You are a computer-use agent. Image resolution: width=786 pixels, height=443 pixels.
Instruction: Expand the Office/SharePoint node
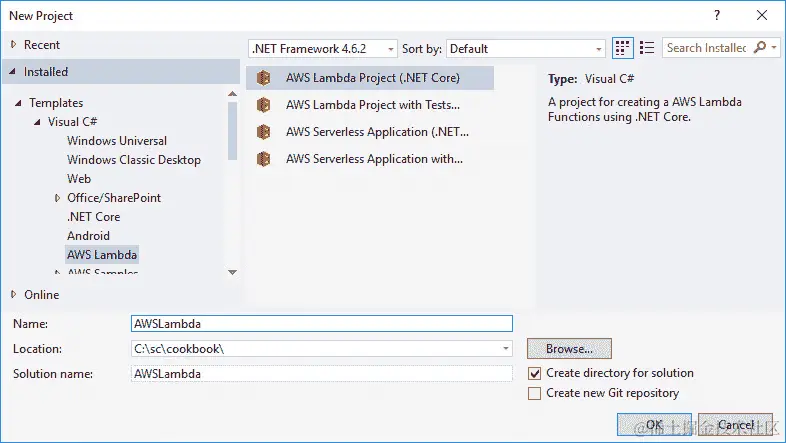[x=57, y=198]
